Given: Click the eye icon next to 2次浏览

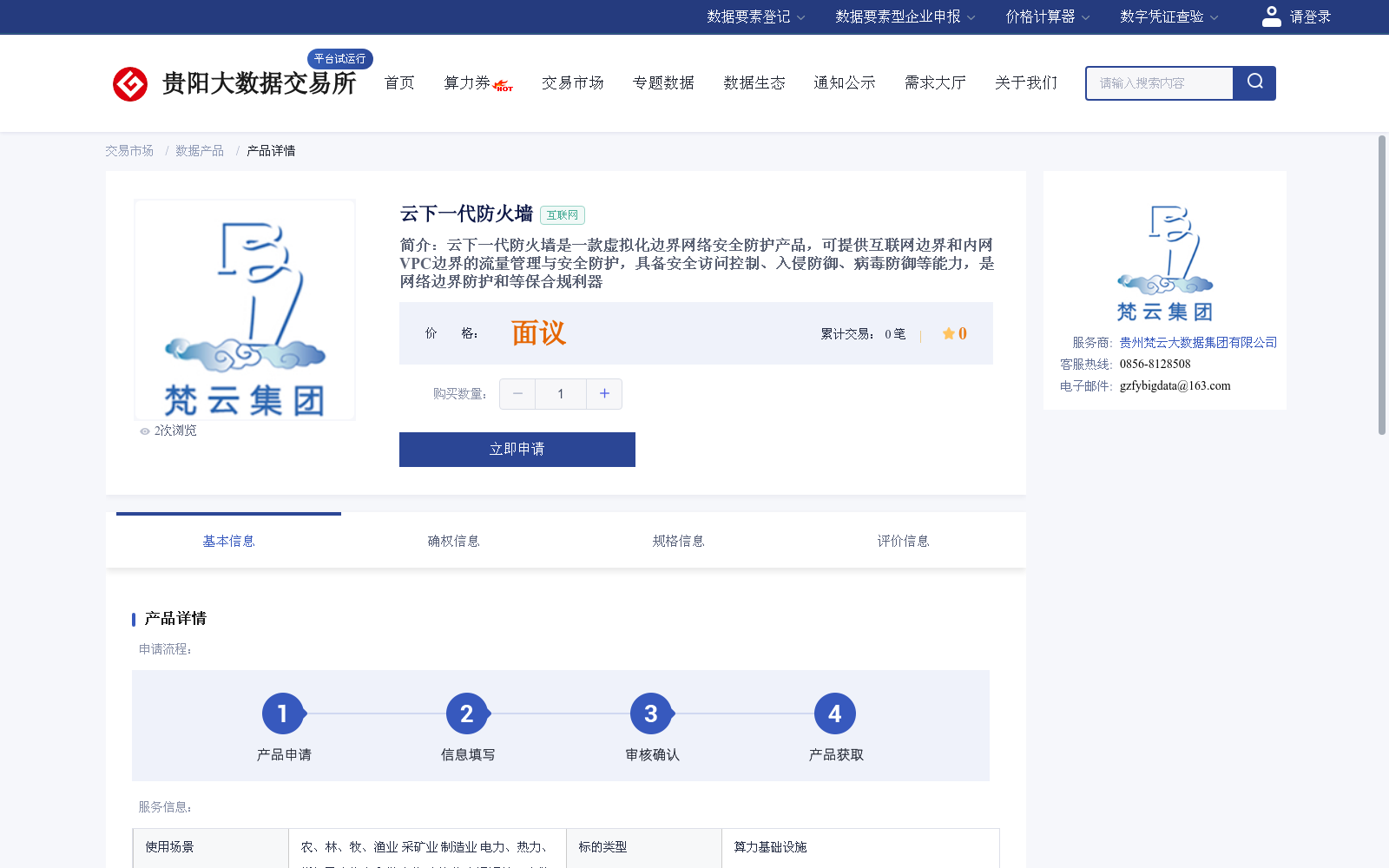Looking at the screenshot, I should point(145,431).
